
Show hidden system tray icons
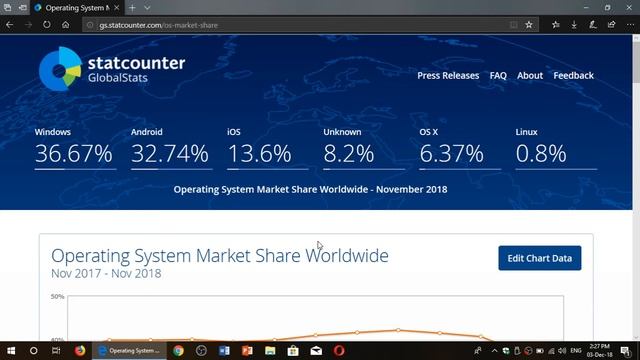coord(494,351)
